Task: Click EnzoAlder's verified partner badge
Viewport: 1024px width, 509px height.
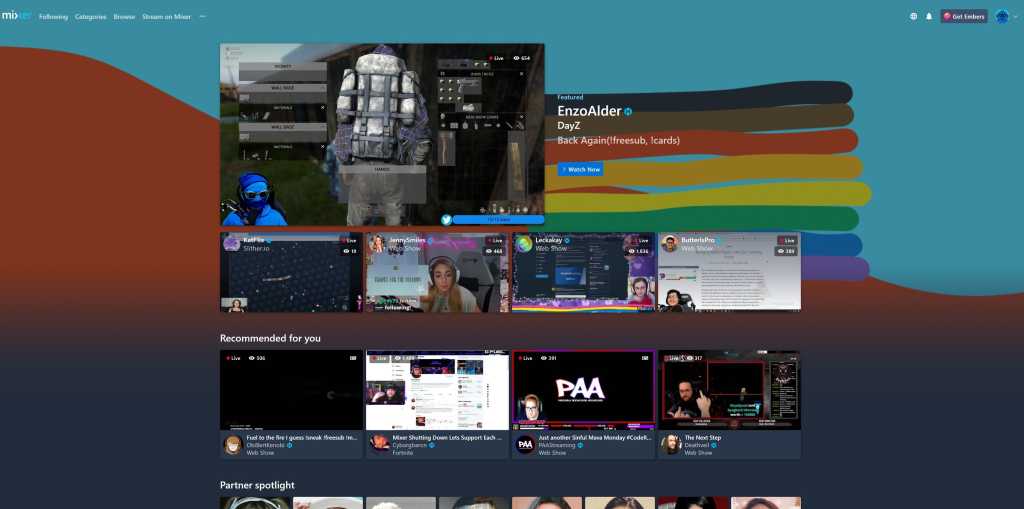Action: click(628, 112)
